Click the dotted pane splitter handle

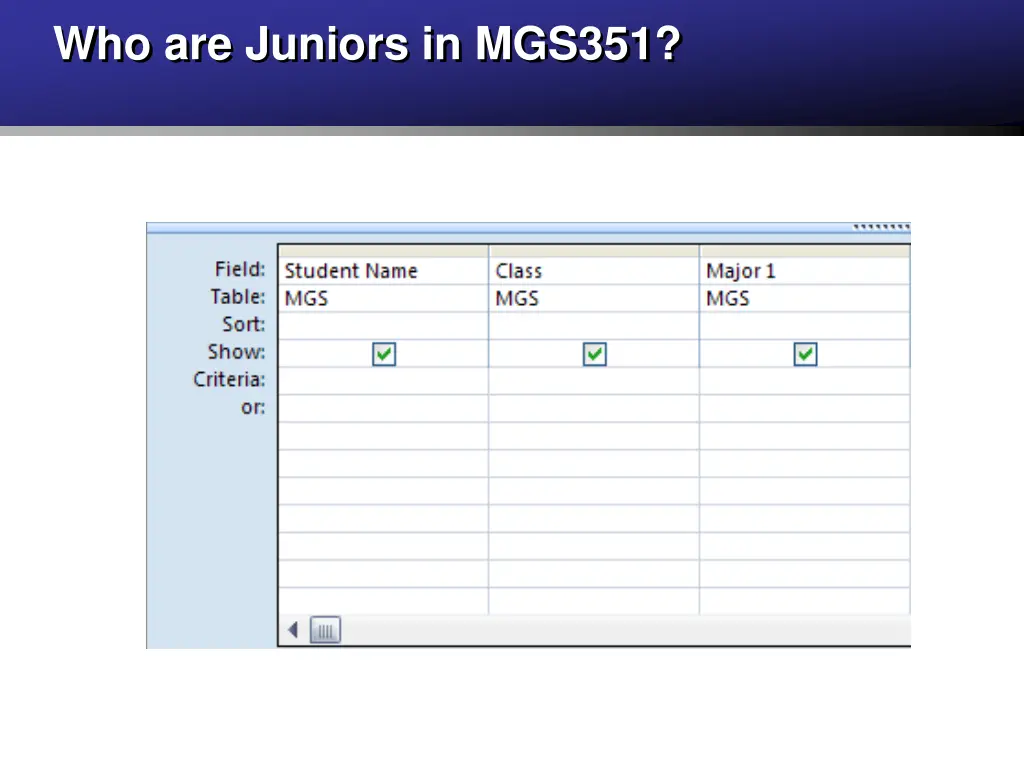881,227
